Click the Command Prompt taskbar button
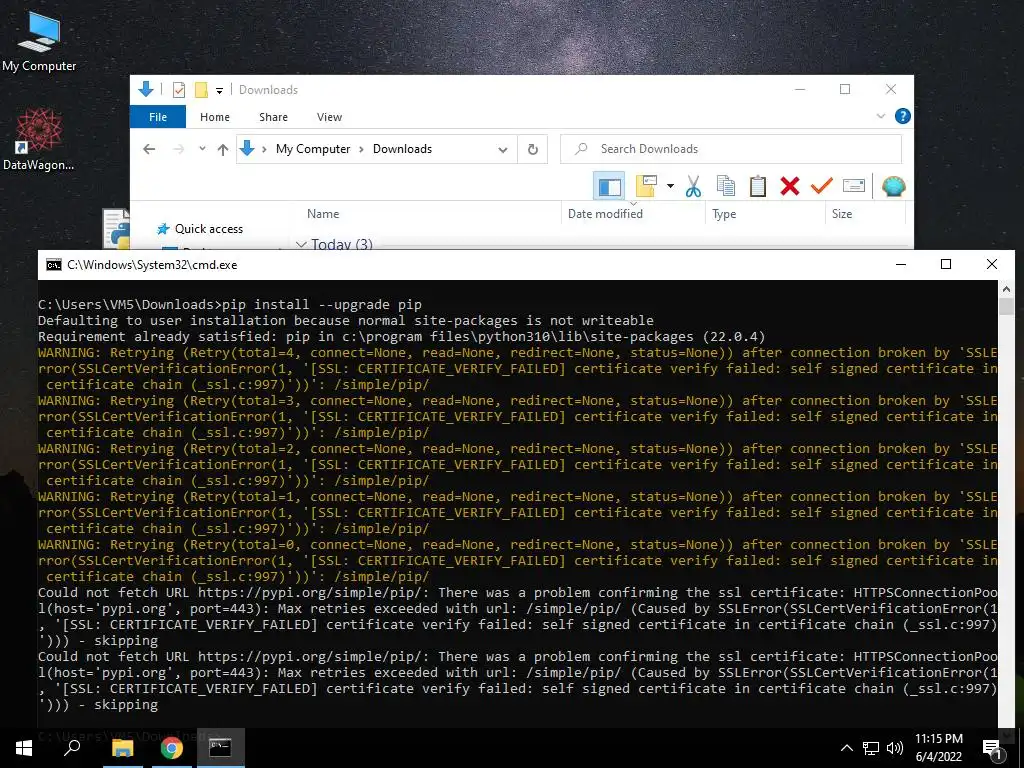 point(220,748)
